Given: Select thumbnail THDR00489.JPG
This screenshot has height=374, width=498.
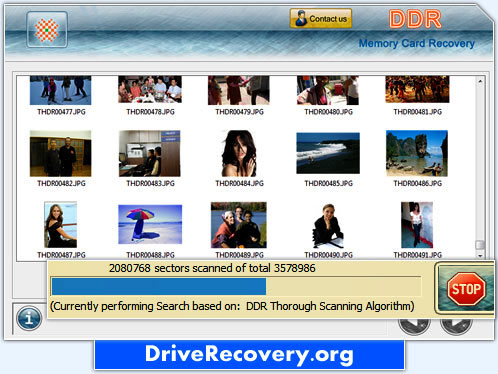Looking at the screenshot, I should [239, 225].
